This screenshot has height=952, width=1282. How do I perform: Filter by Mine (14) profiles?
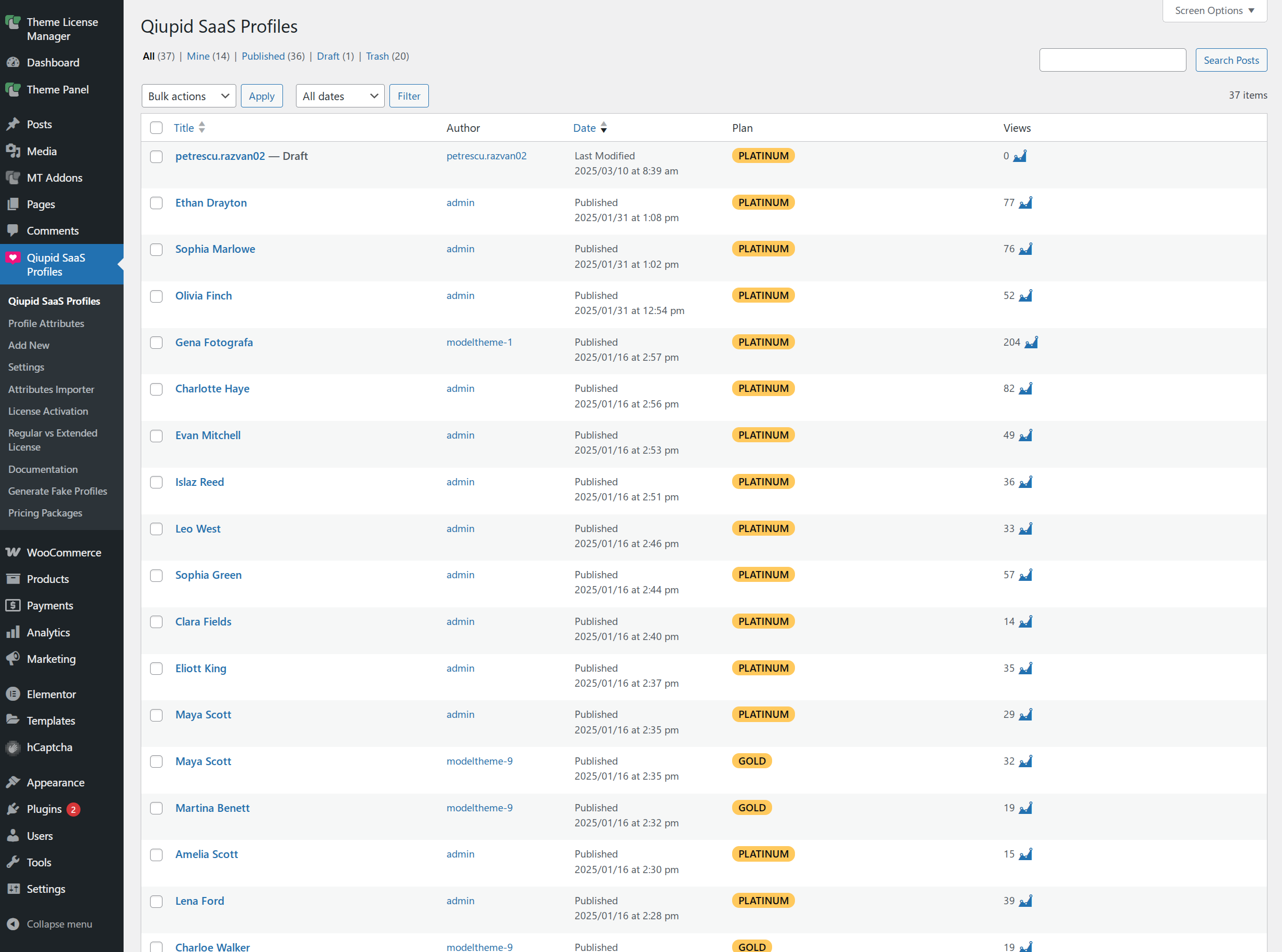click(x=208, y=56)
